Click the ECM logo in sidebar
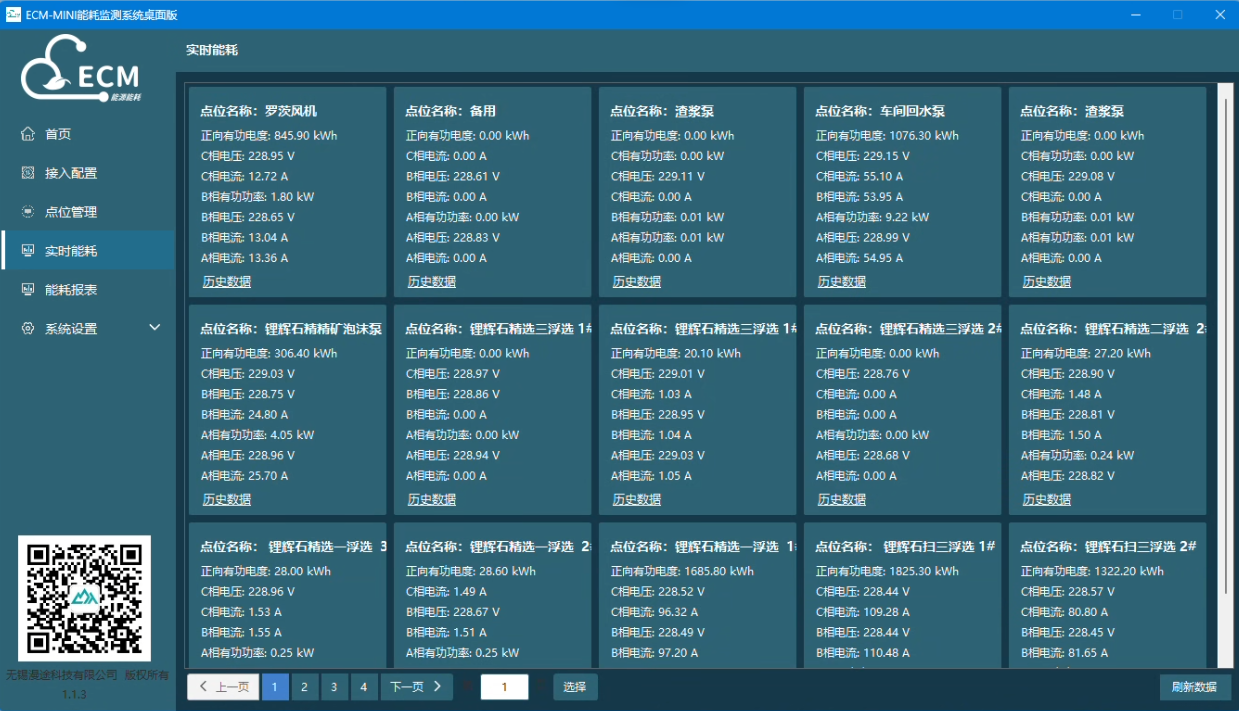 (82, 69)
